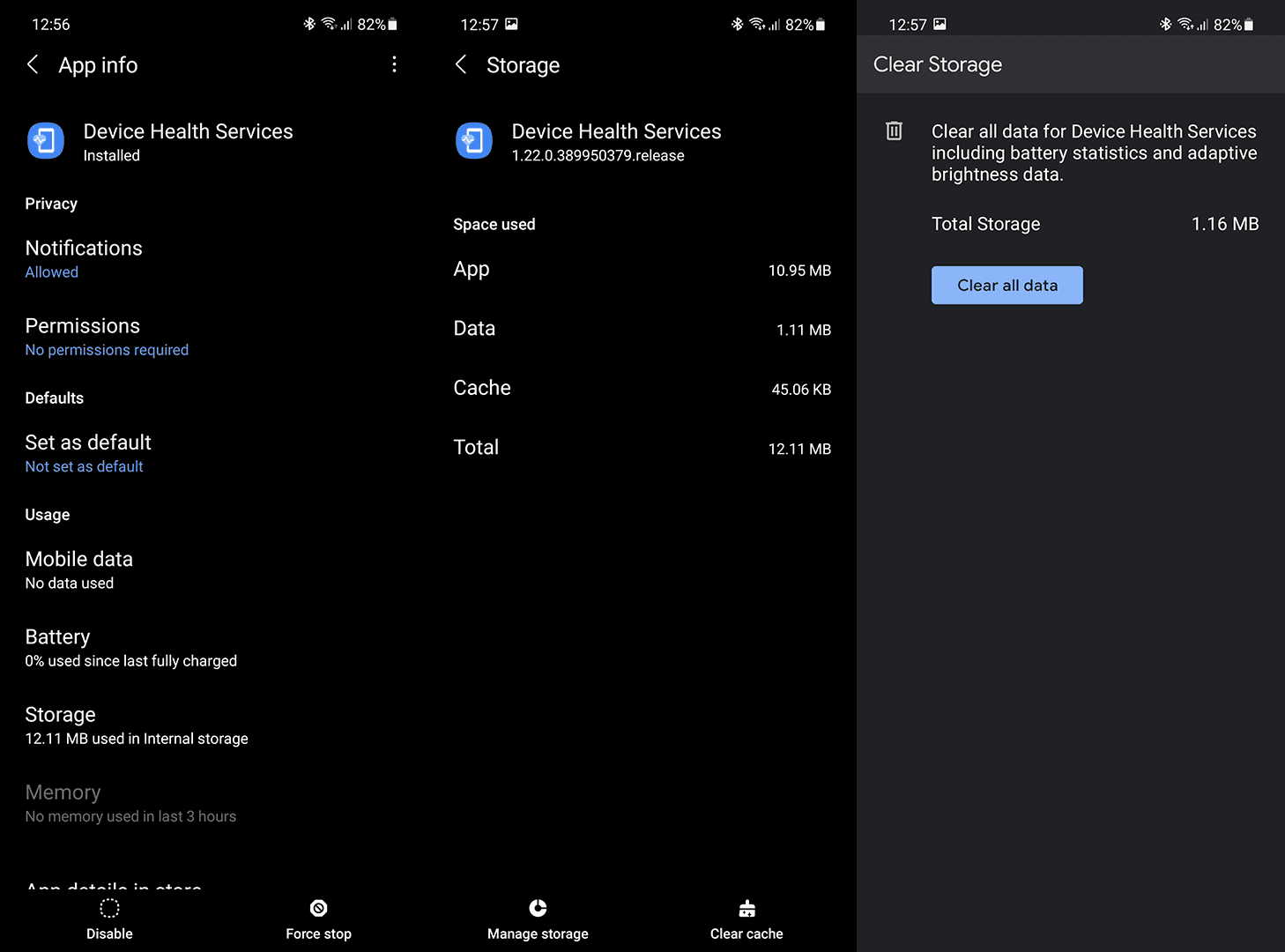Image resolution: width=1285 pixels, height=952 pixels.
Task: Tap the Clear cache broom icon
Action: tap(746, 908)
